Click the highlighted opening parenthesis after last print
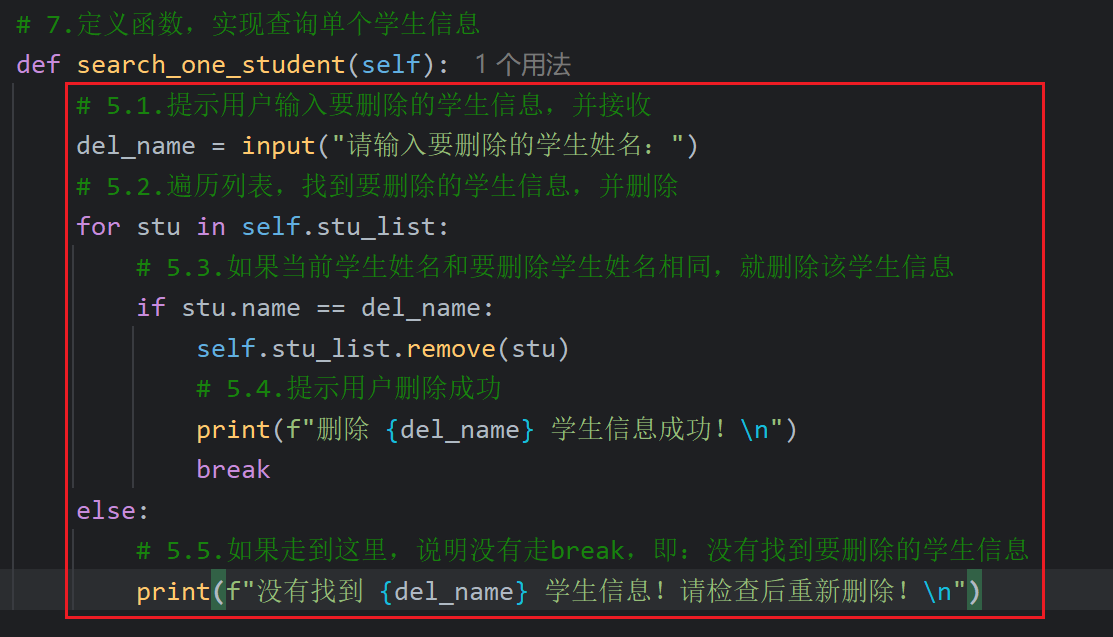The width and height of the screenshot is (1113, 637). pyautogui.click(x=219, y=591)
